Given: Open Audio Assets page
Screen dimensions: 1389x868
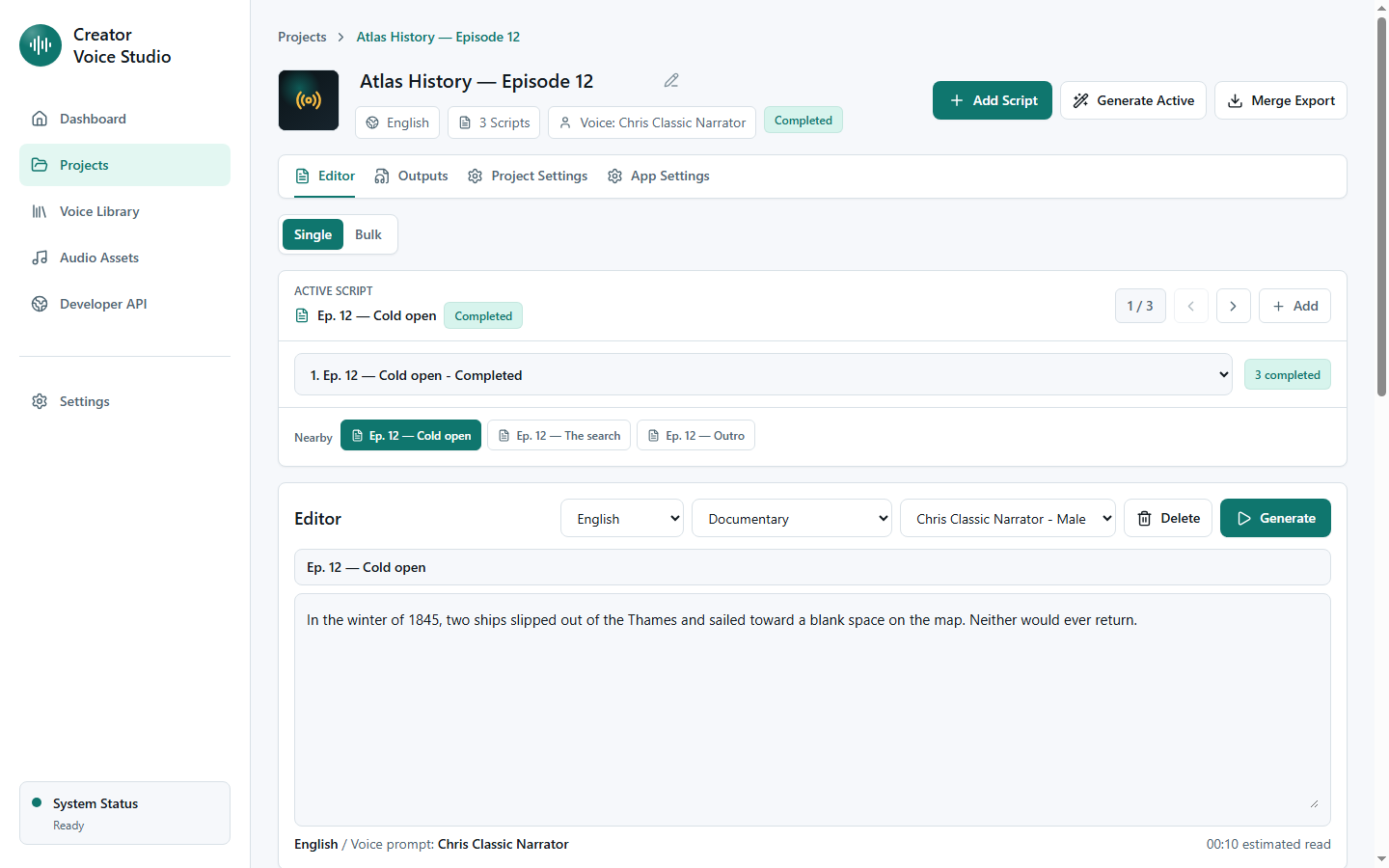Looking at the screenshot, I should (x=124, y=258).
